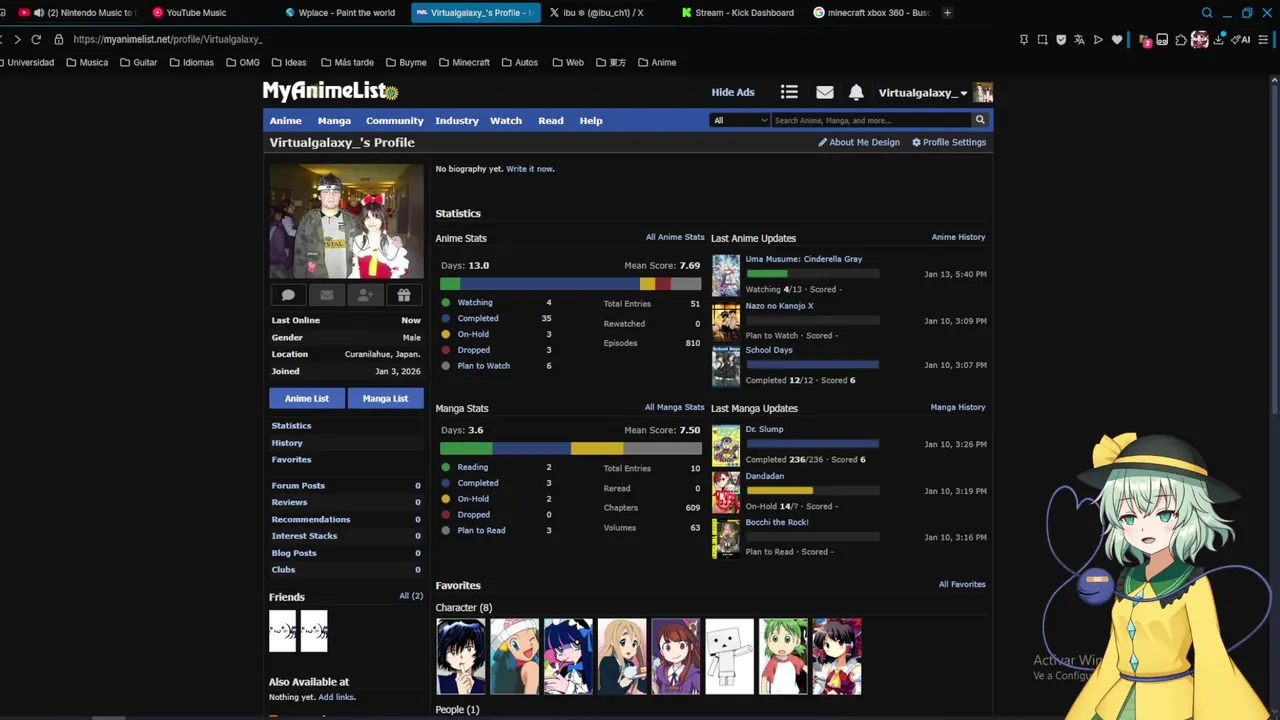
Task: Switch to the Wplace - Paint the world tab
Action: (x=340, y=13)
